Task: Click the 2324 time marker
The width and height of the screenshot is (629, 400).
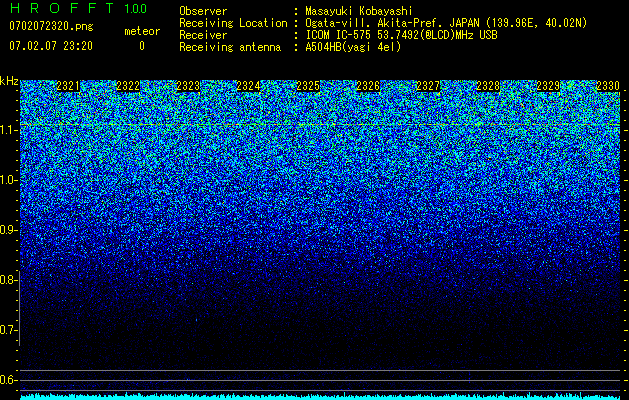Action: [248, 86]
